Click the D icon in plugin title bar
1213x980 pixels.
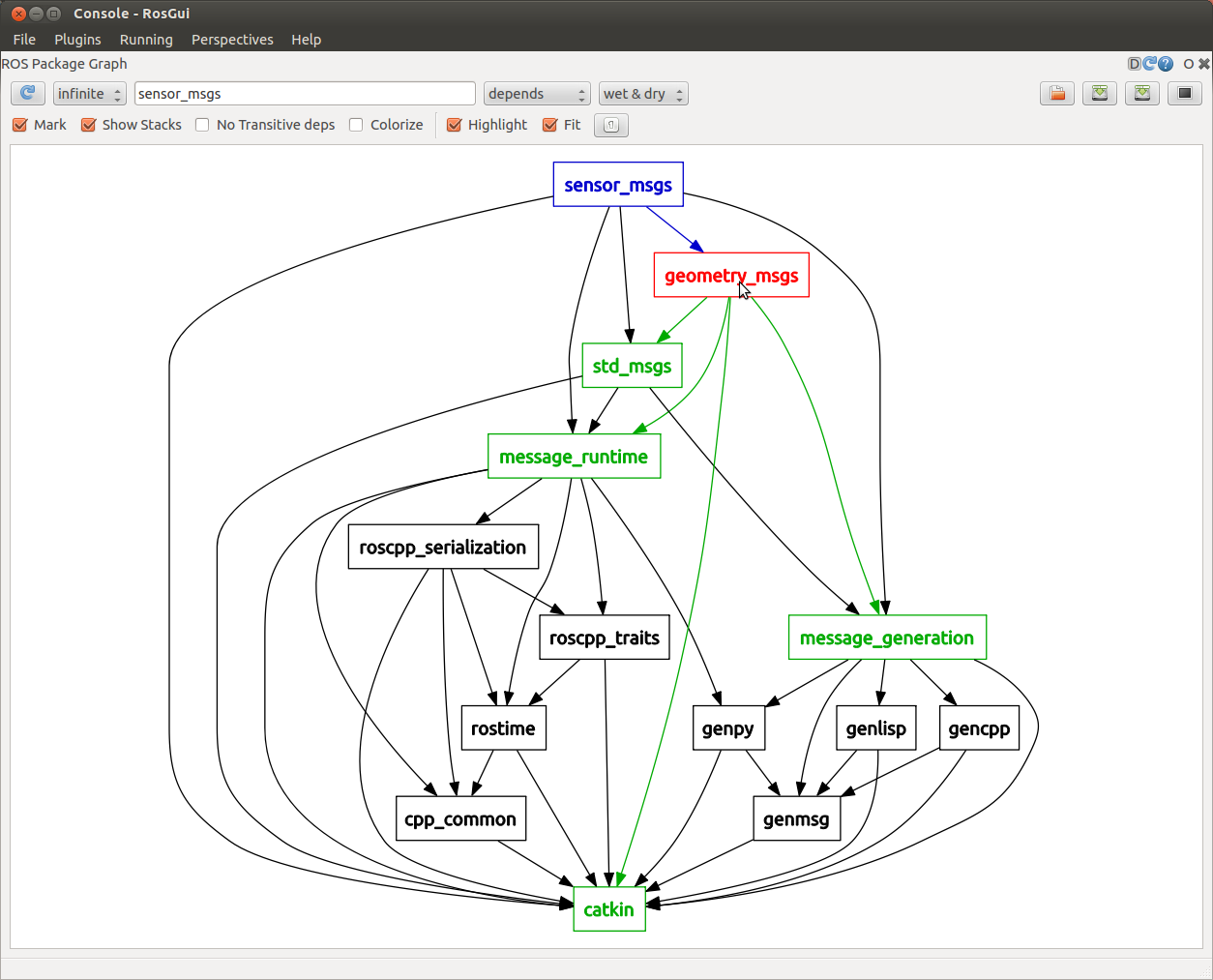click(x=1135, y=64)
